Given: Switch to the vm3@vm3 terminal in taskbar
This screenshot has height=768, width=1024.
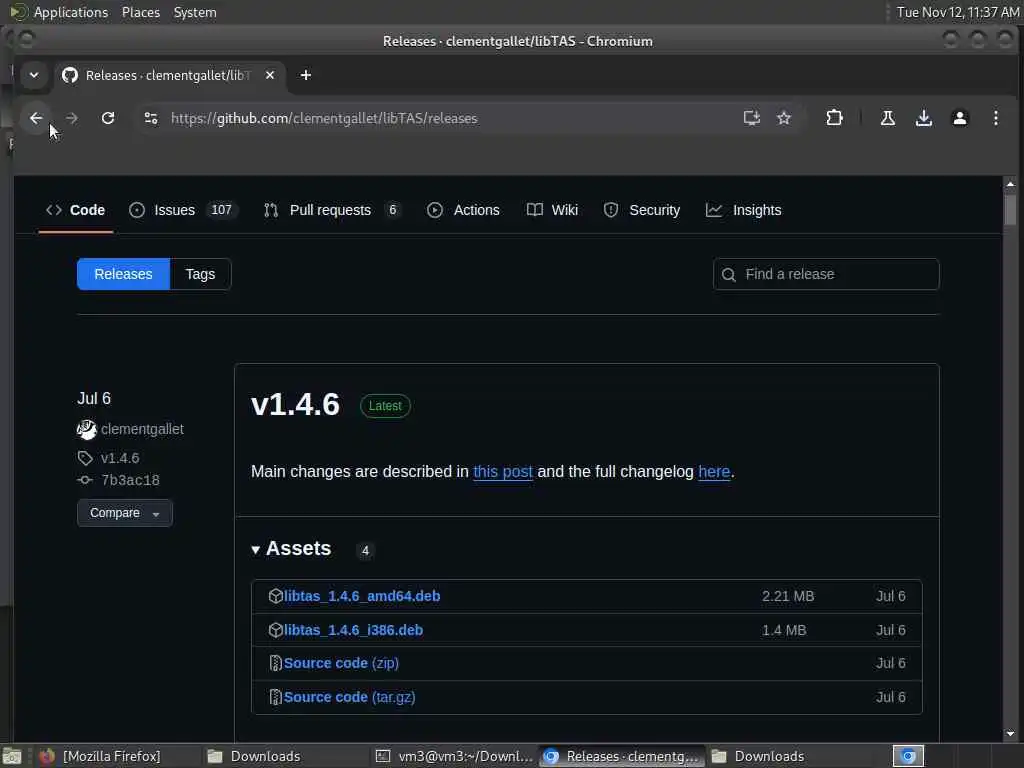Looking at the screenshot, I should pyautogui.click(x=456, y=756).
